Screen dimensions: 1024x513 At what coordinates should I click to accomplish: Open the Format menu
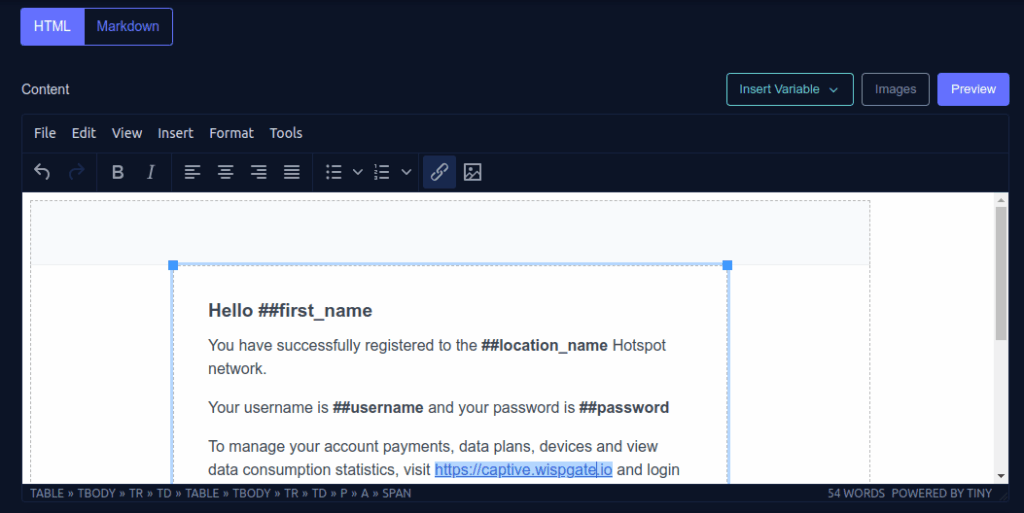click(x=231, y=133)
